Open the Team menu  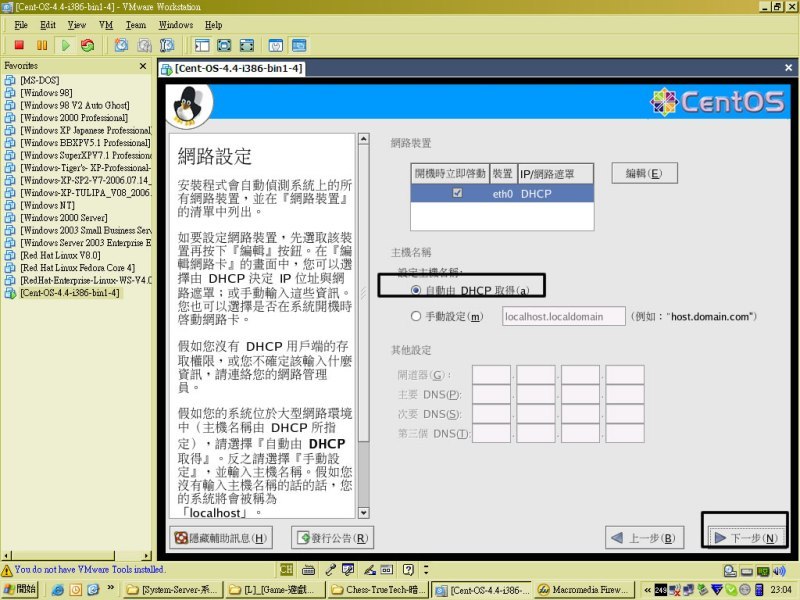pyautogui.click(x=136, y=25)
